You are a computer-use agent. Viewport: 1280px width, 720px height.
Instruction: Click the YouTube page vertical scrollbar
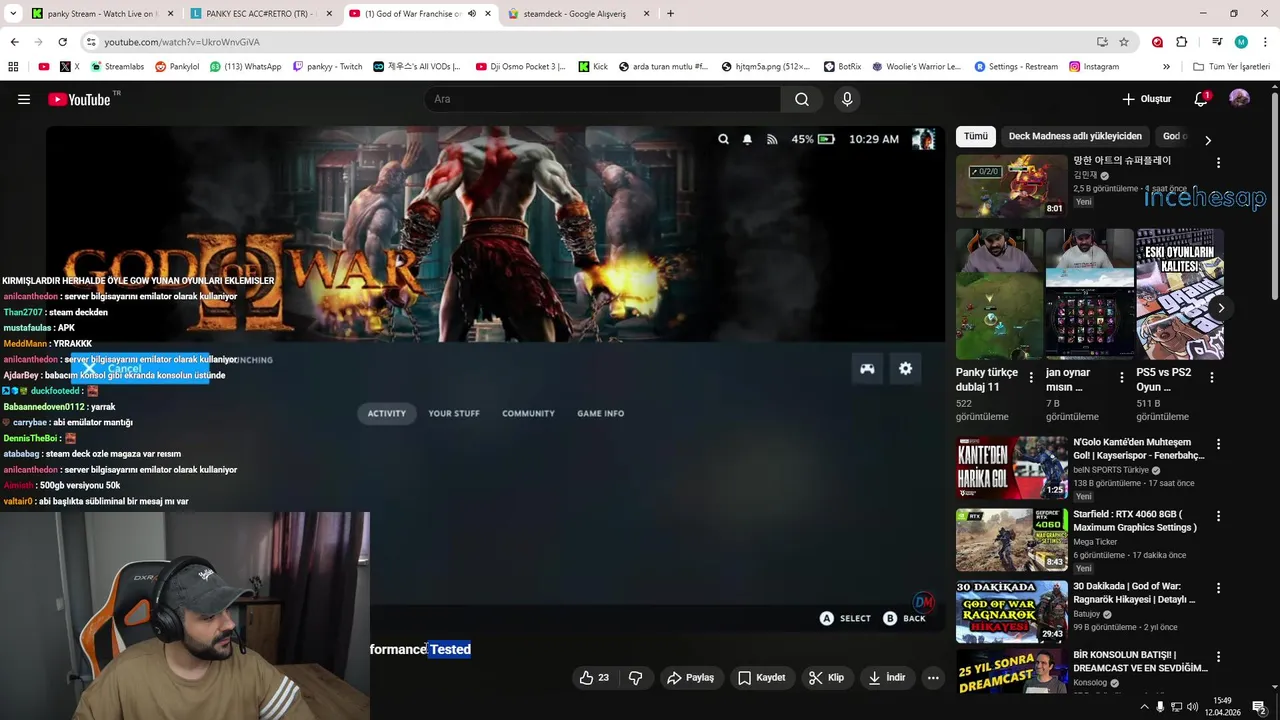1274,195
